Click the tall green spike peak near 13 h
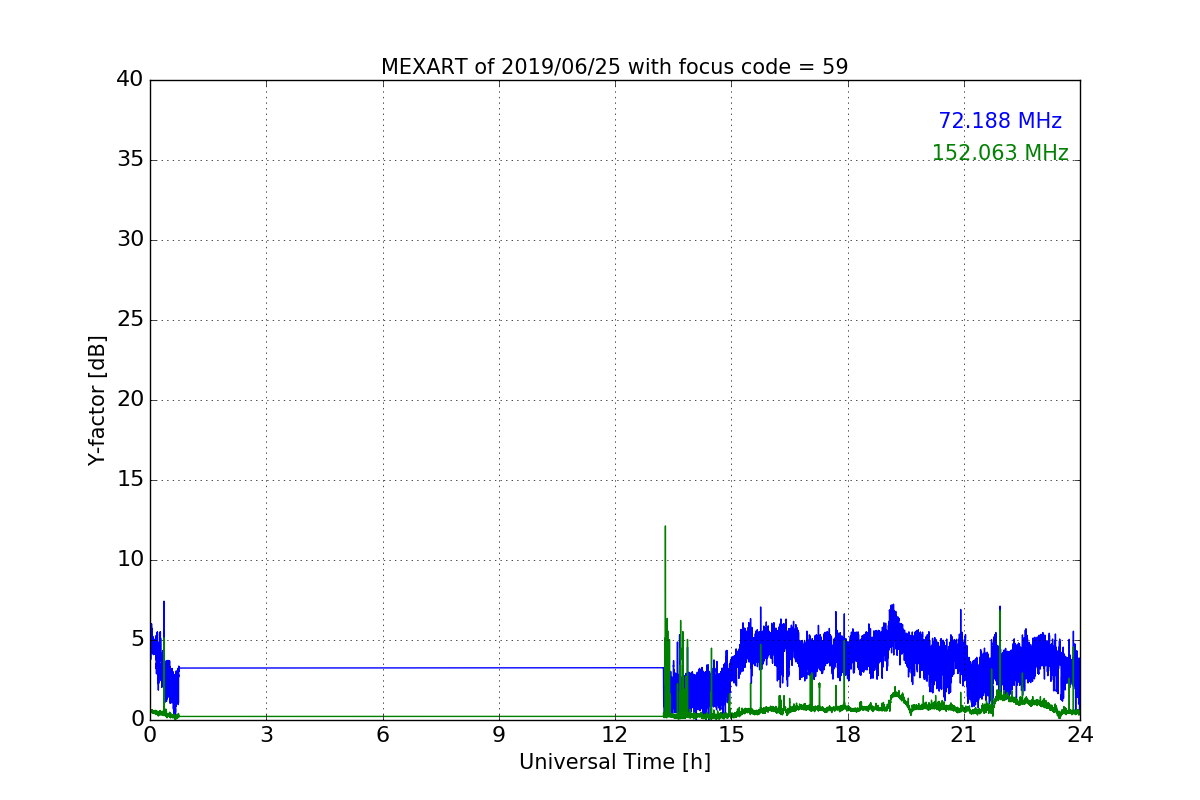The height and width of the screenshot is (800, 1200). tap(665, 528)
